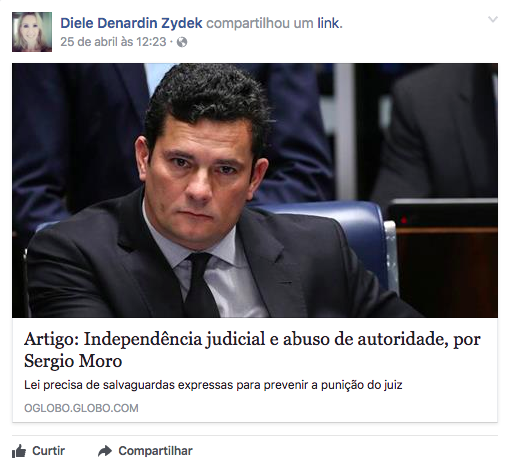
Task: Open Diele Denardin Zydek's profile picture
Action: click(x=32, y=32)
